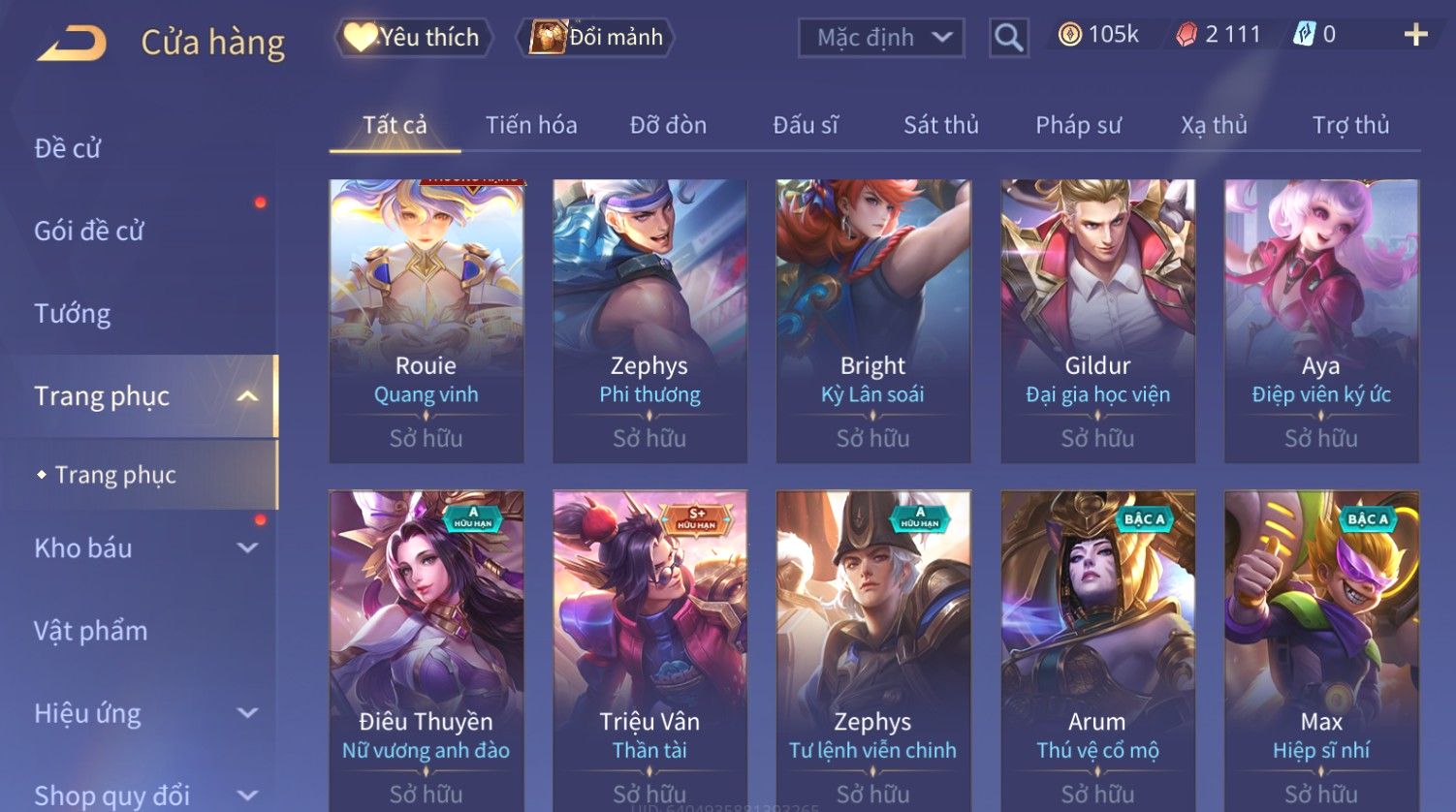Switch to the Sát thủ tab
The width and height of the screenshot is (1456, 812).
[940, 125]
